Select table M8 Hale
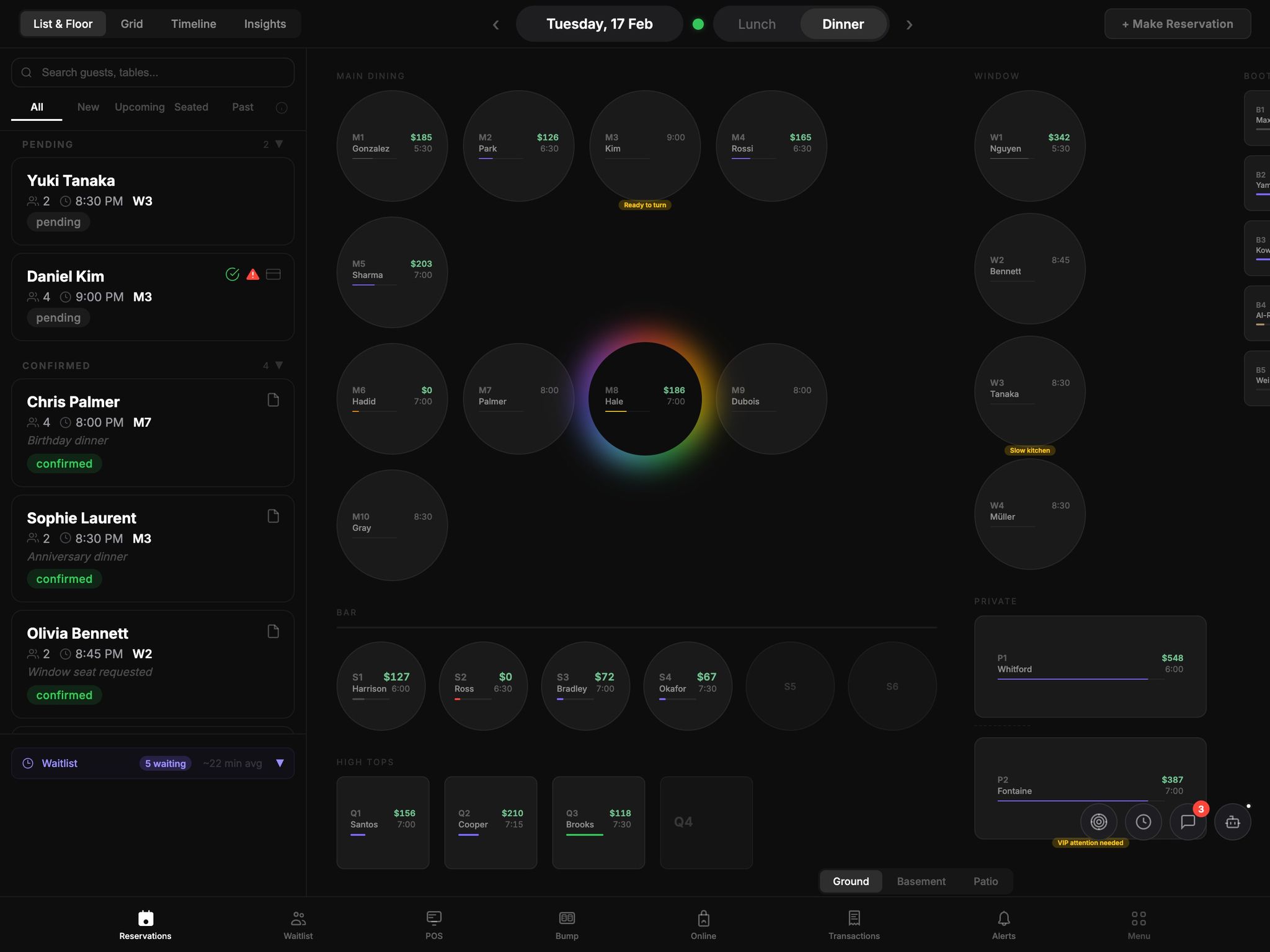 pyautogui.click(x=645, y=399)
